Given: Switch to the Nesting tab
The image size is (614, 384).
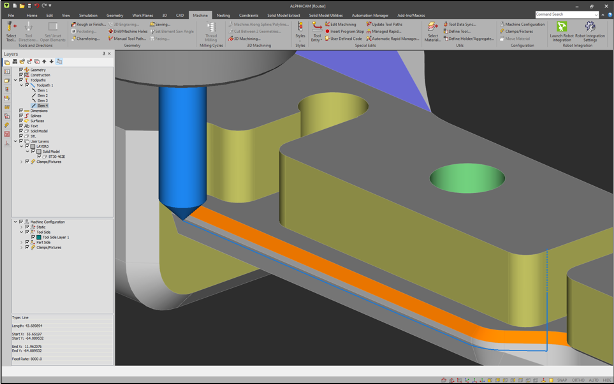Looking at the screenshot, I should pyautogui.click(x=223, y=15).
